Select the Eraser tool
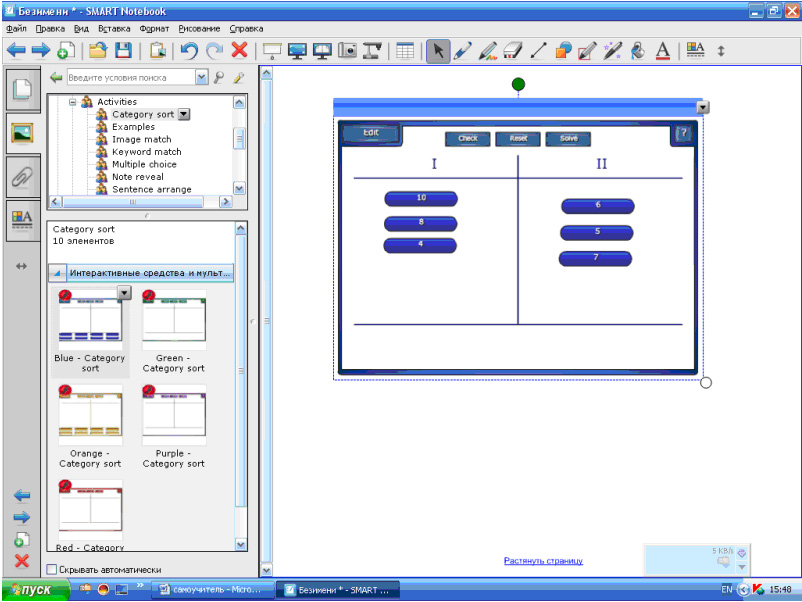Screen dimensions: 802x602 (513, 50)
